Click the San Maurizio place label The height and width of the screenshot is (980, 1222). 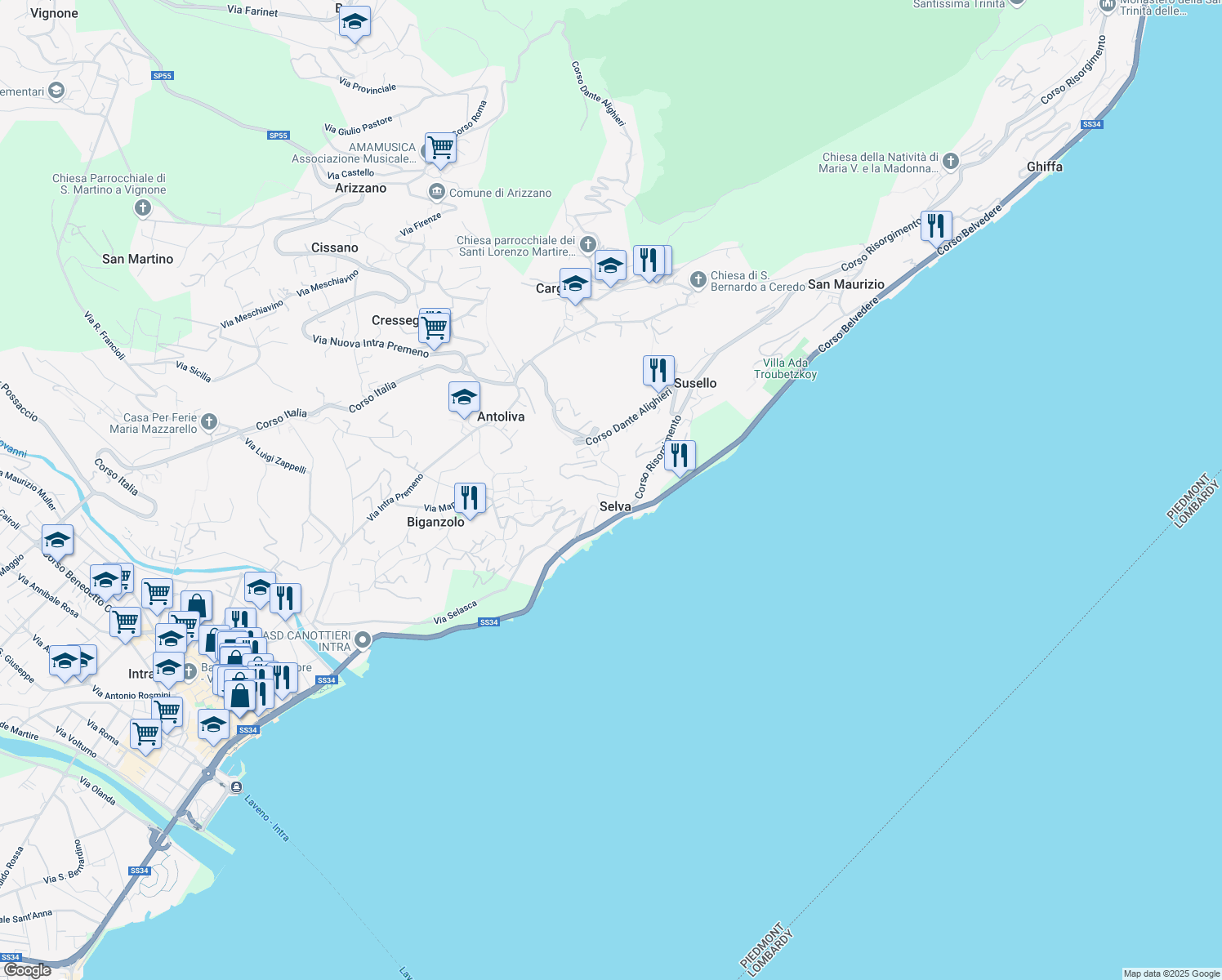coord(846,284)
